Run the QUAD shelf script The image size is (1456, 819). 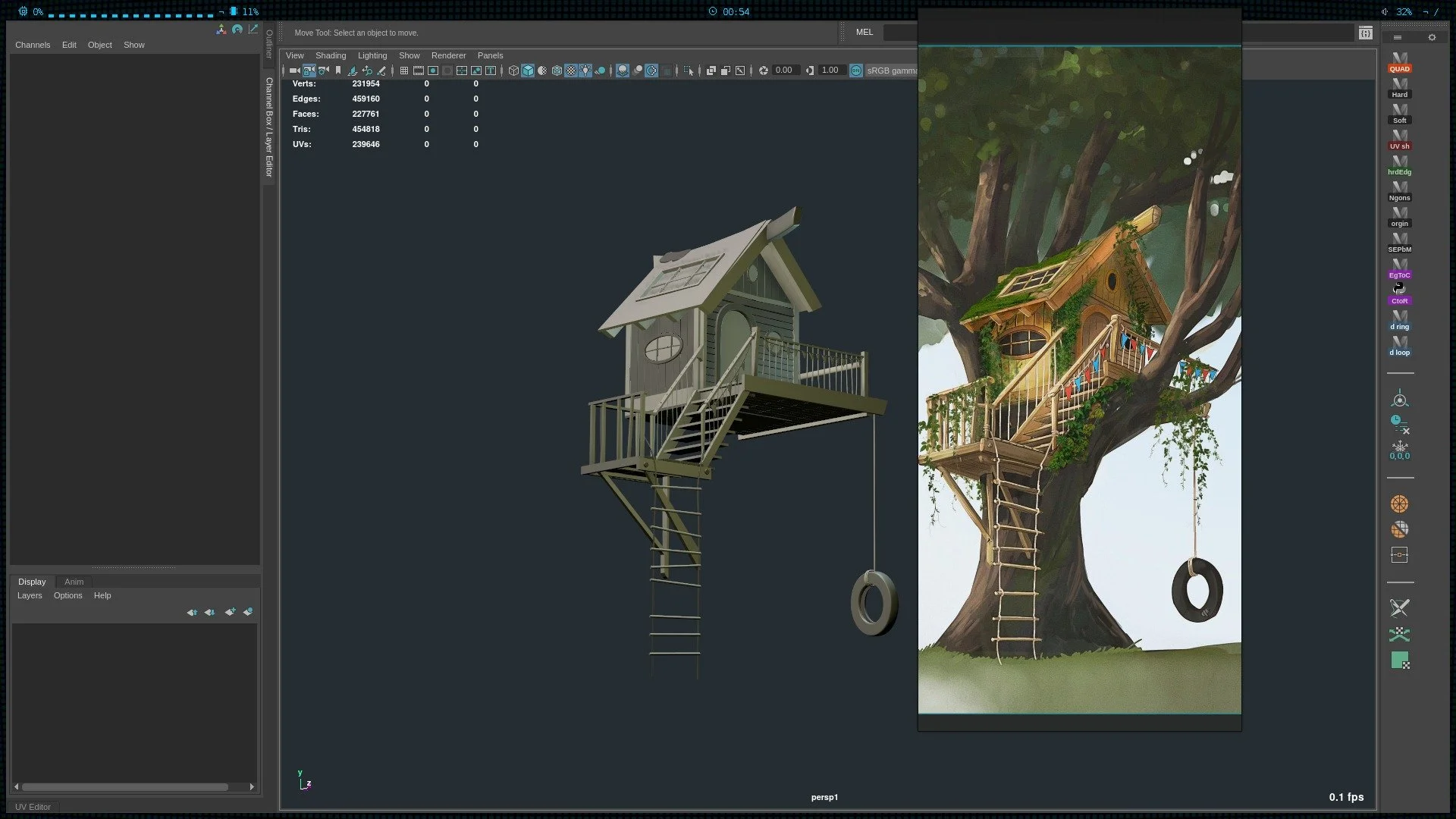pos(1399,63)
